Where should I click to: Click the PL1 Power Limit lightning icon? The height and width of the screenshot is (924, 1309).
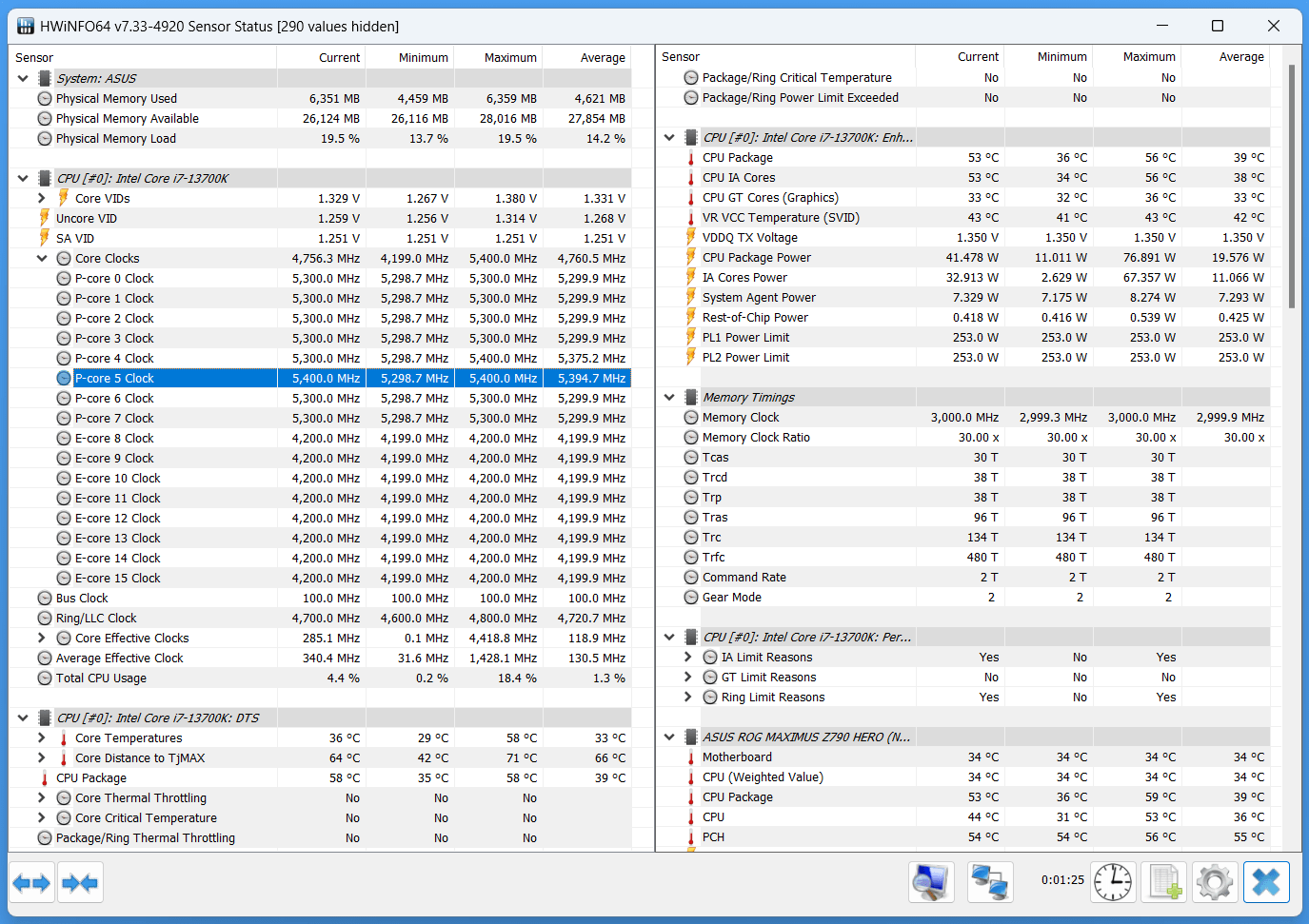(691, 337)
